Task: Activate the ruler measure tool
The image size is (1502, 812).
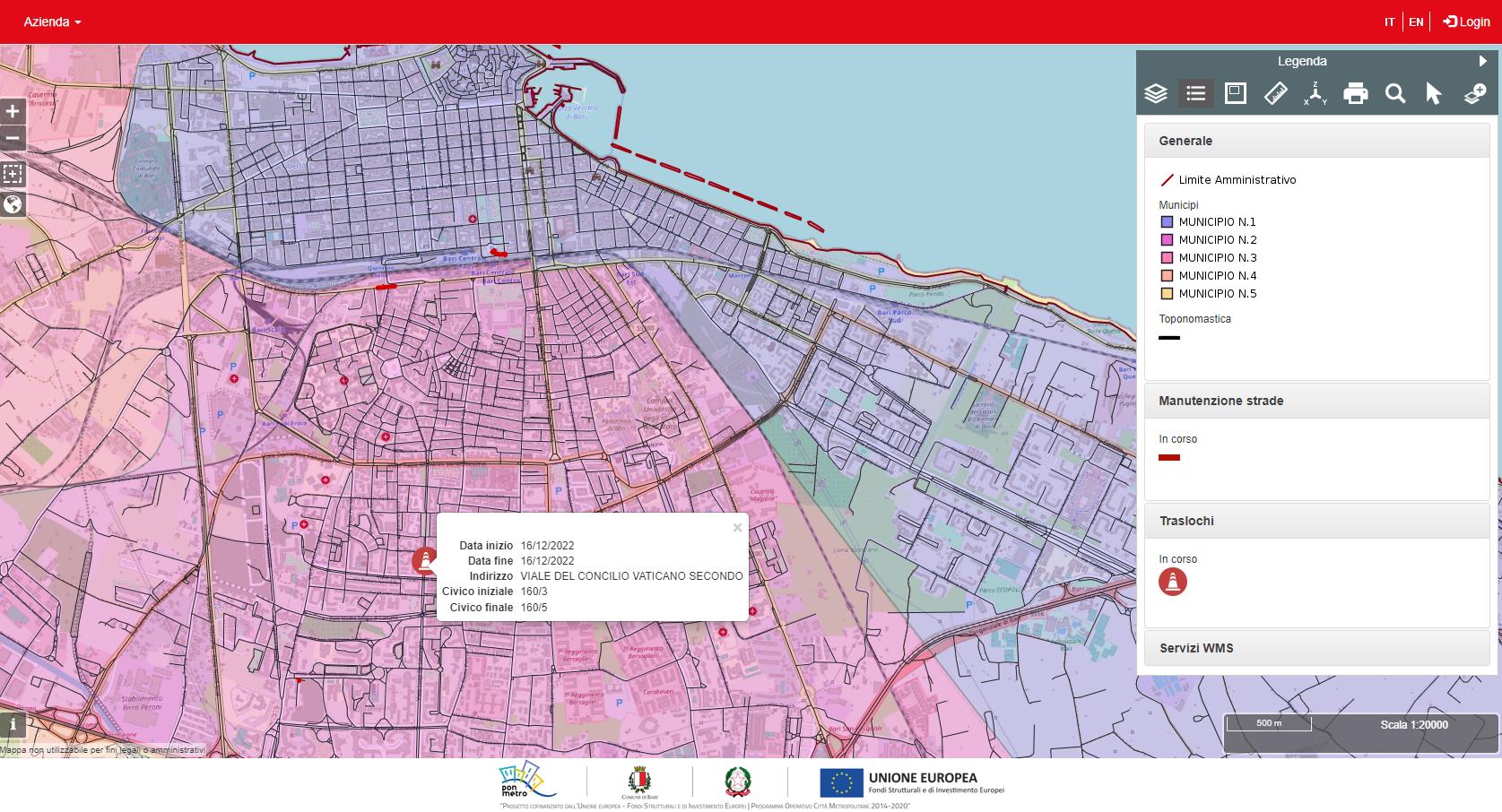Action: [x=1275, y=93]
